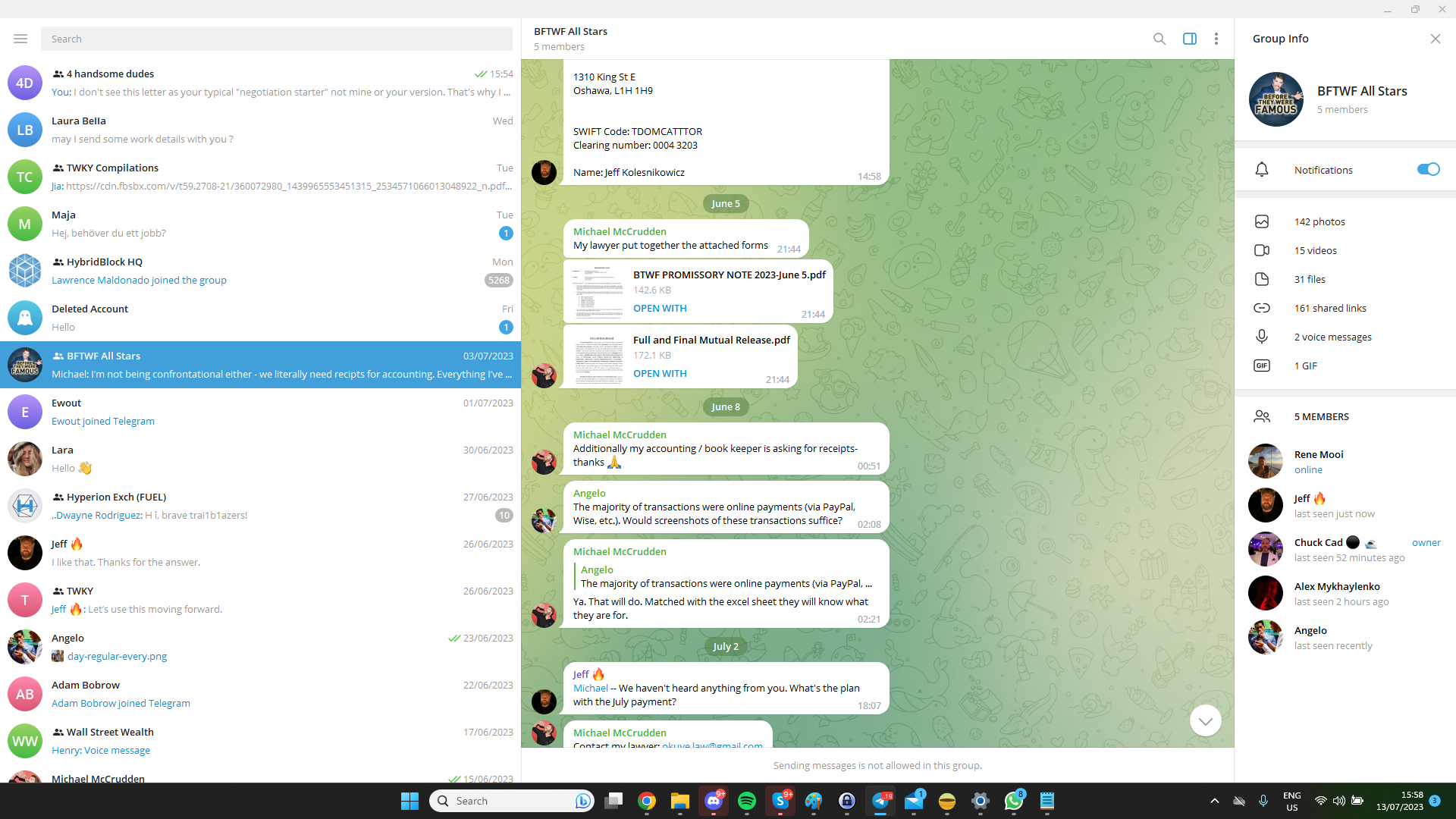Image resolution: width=1456 pixels, height=819 pixels.
Task: Click OPEN WITH for Mutual Release PDF
Action: pyautogui.click(x=660, y=373)
